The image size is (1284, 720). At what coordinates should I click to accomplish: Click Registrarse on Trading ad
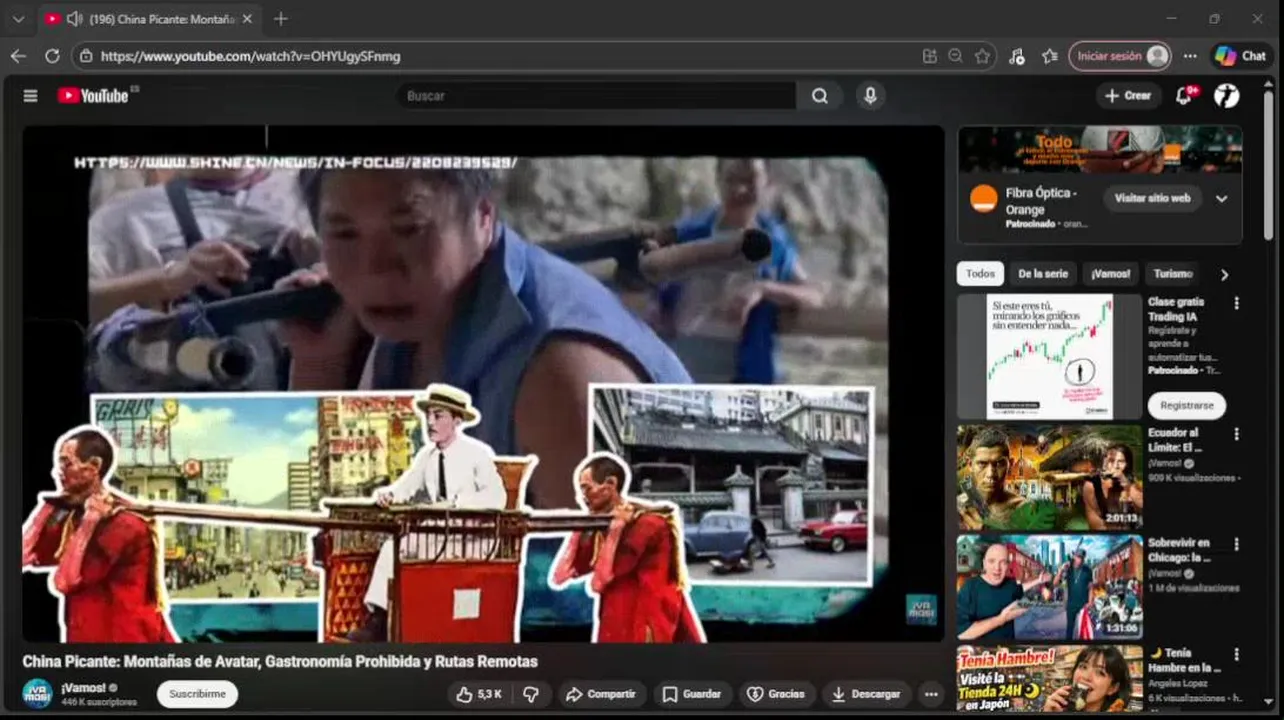click(1186, 406)
